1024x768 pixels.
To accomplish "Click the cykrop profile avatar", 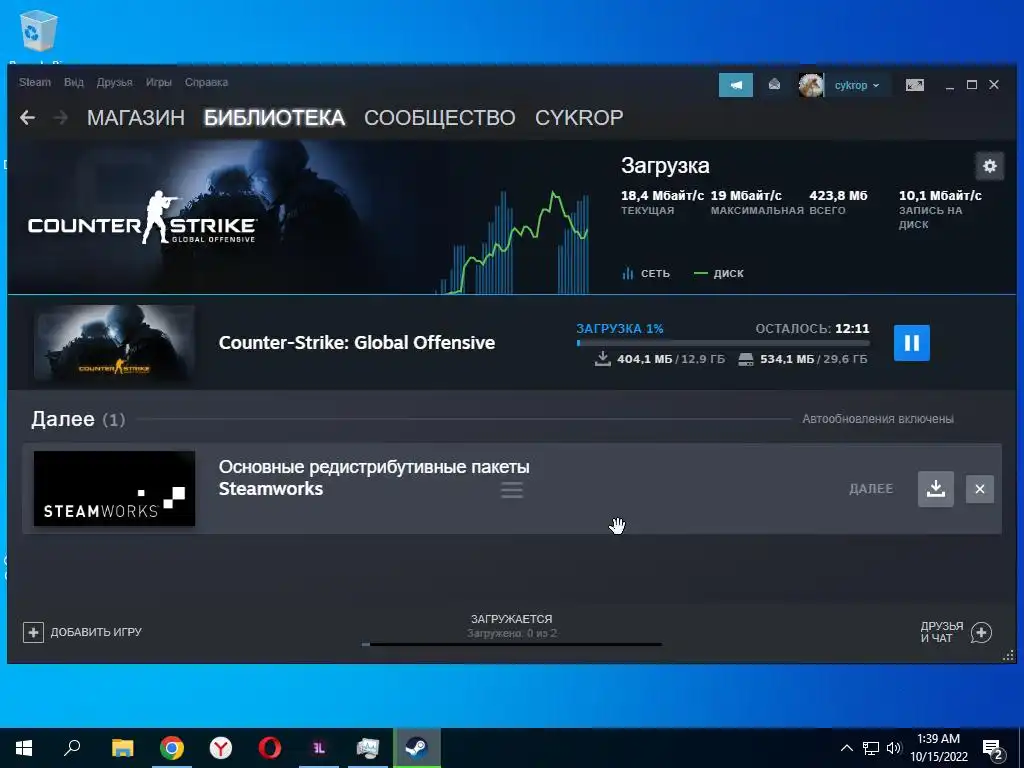I will point(811,85).
